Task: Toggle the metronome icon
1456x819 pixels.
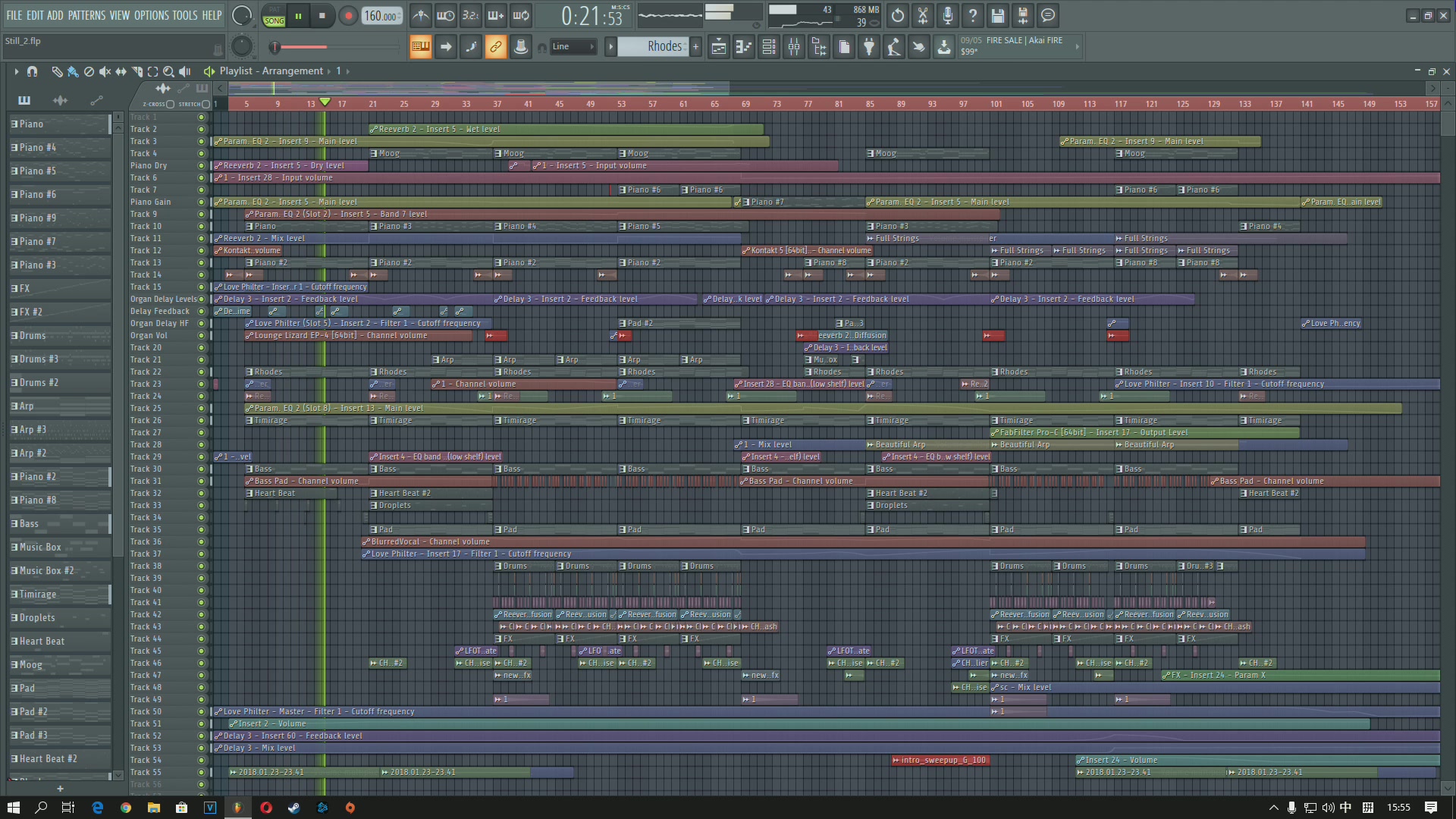Action: click(420, 15)
